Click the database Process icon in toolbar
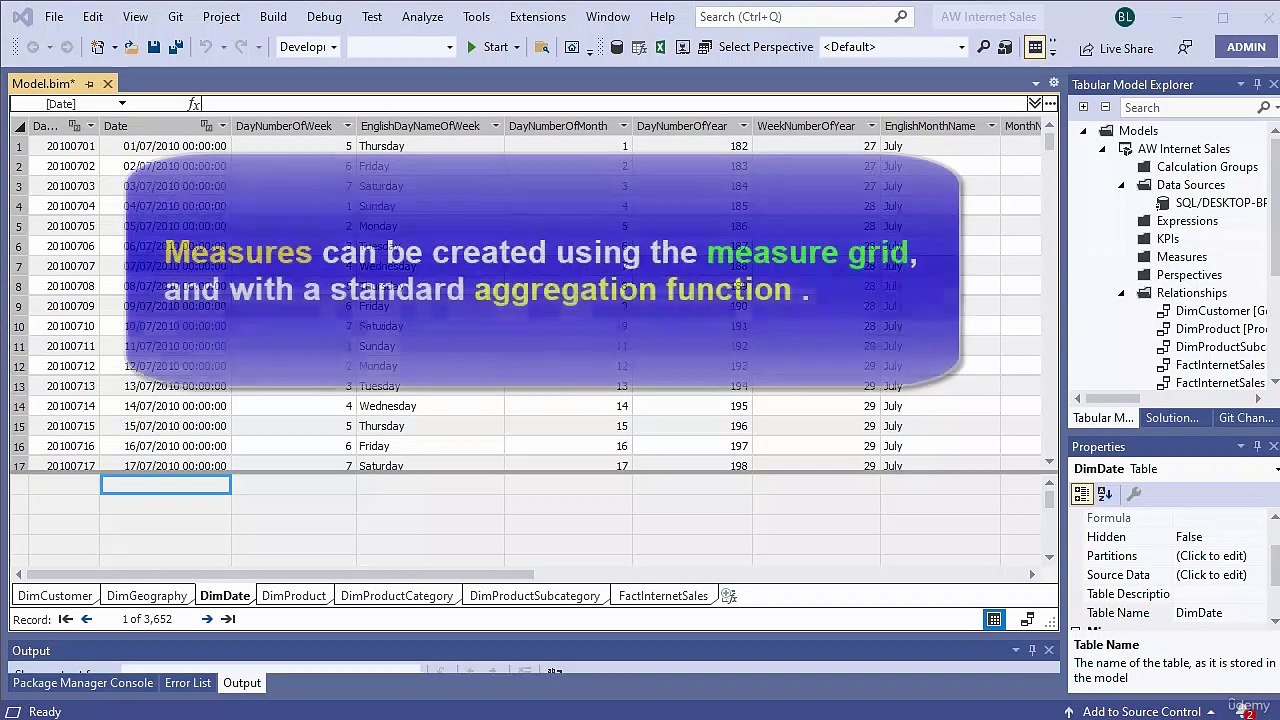Screen dimensions: 1280x720 pyautogui.click(x=617, y=47)
